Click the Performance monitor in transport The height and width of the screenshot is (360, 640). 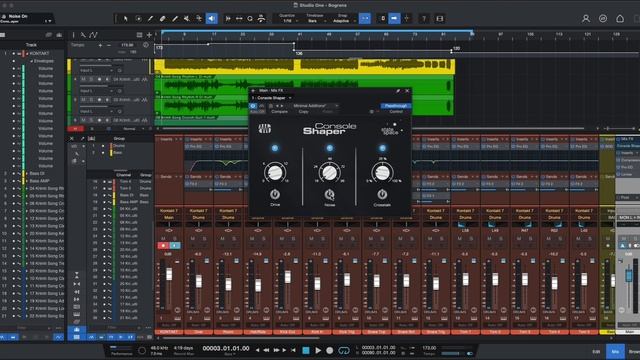click(121, 350)
